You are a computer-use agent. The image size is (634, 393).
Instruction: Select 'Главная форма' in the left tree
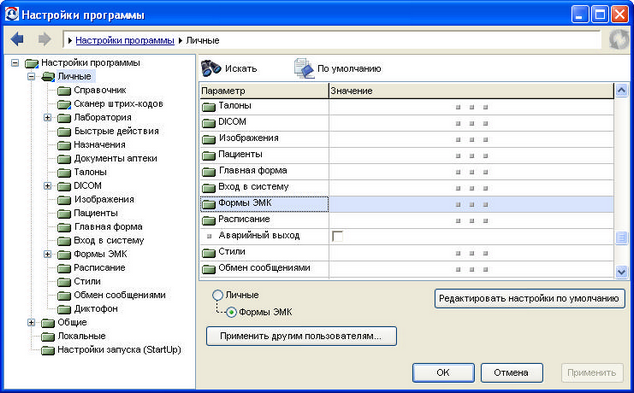click(x=108, y=227)
